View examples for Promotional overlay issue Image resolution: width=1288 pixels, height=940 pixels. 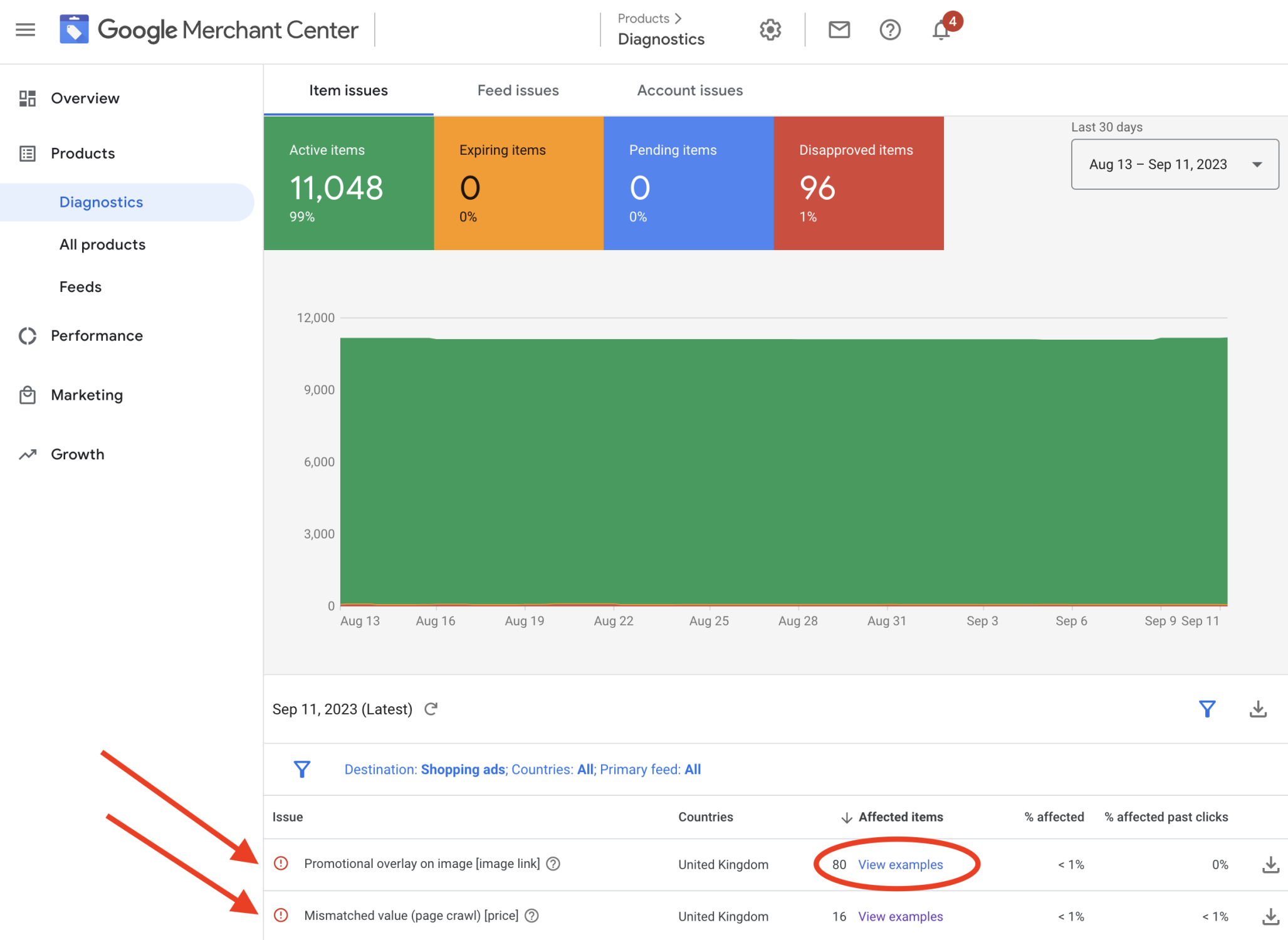pyautogui.click(x=900, y=864)
